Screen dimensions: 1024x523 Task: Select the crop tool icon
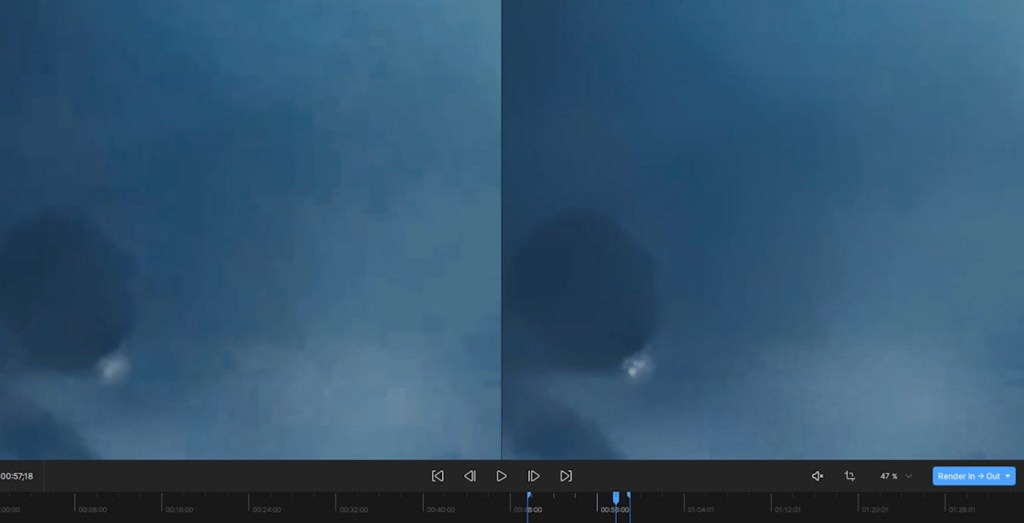coord(849,476)
